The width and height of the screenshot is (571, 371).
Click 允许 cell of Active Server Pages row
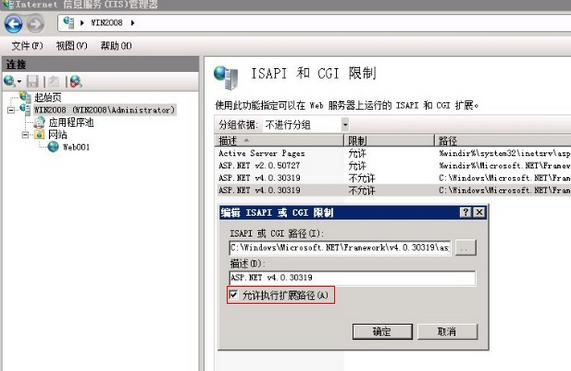click(x=357, y=153)
